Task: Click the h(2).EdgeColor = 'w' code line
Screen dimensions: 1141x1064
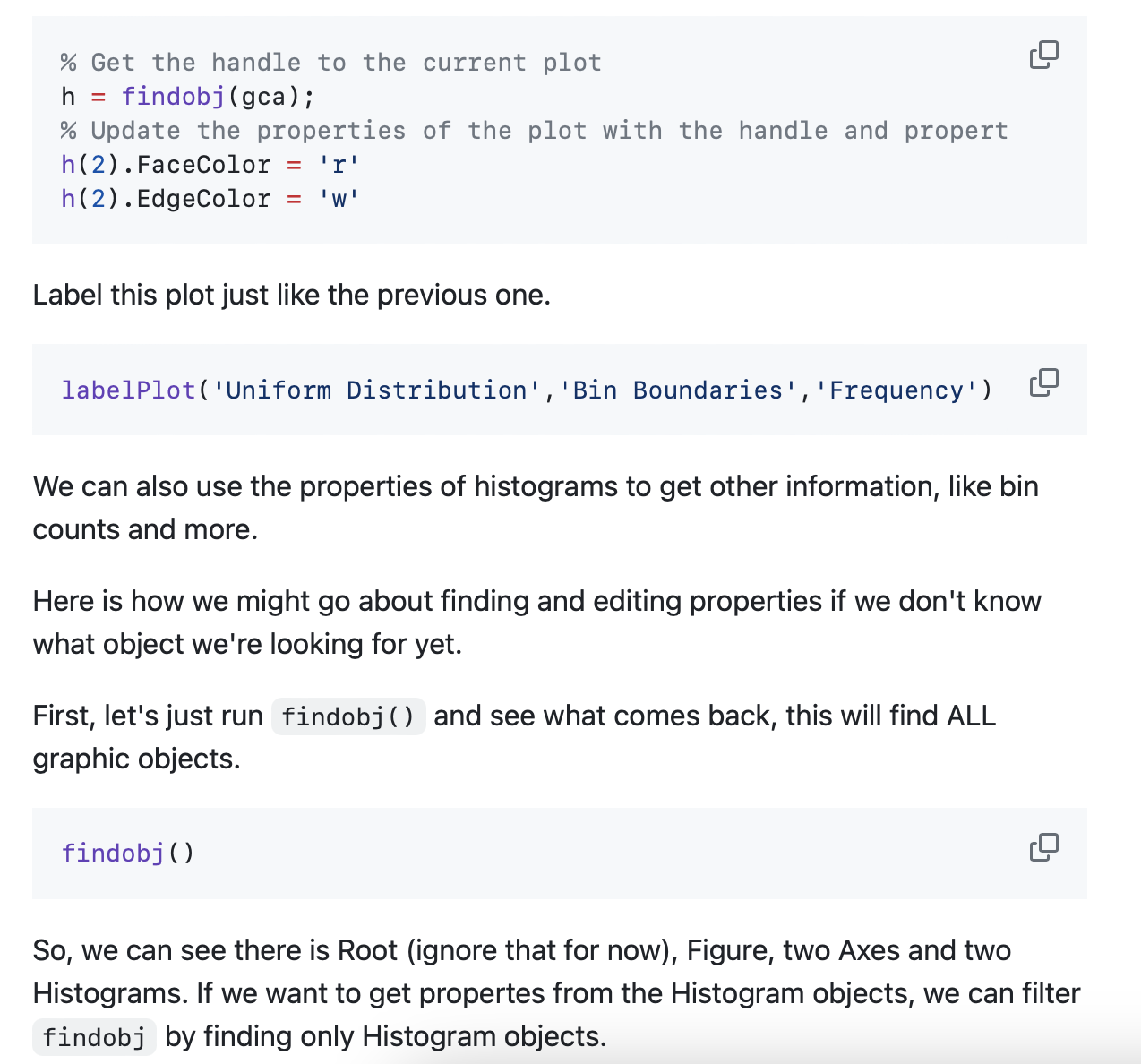Action: [x=210, y=199]
